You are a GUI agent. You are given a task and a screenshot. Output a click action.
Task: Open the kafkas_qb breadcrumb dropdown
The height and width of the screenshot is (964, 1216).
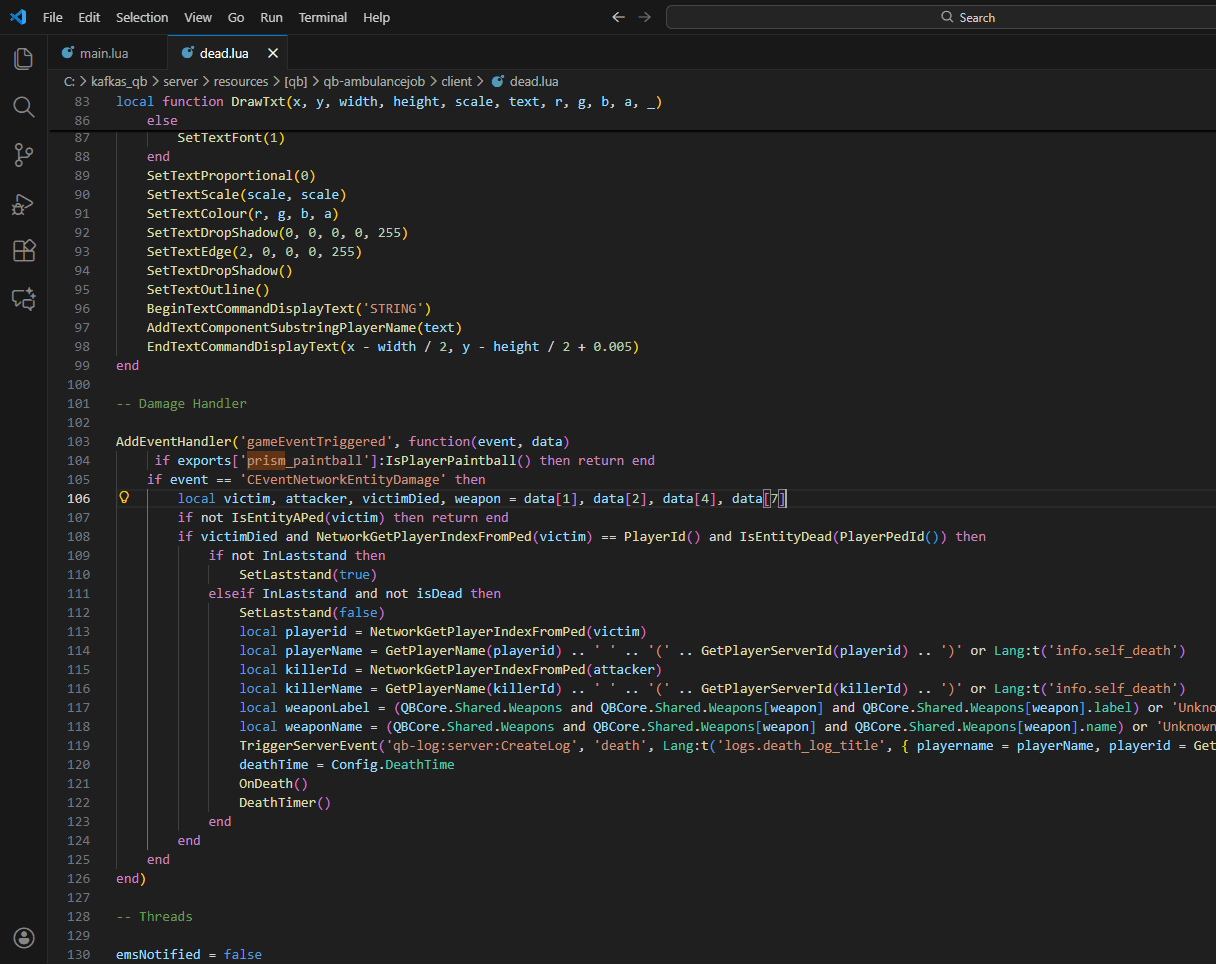(120, 81)
